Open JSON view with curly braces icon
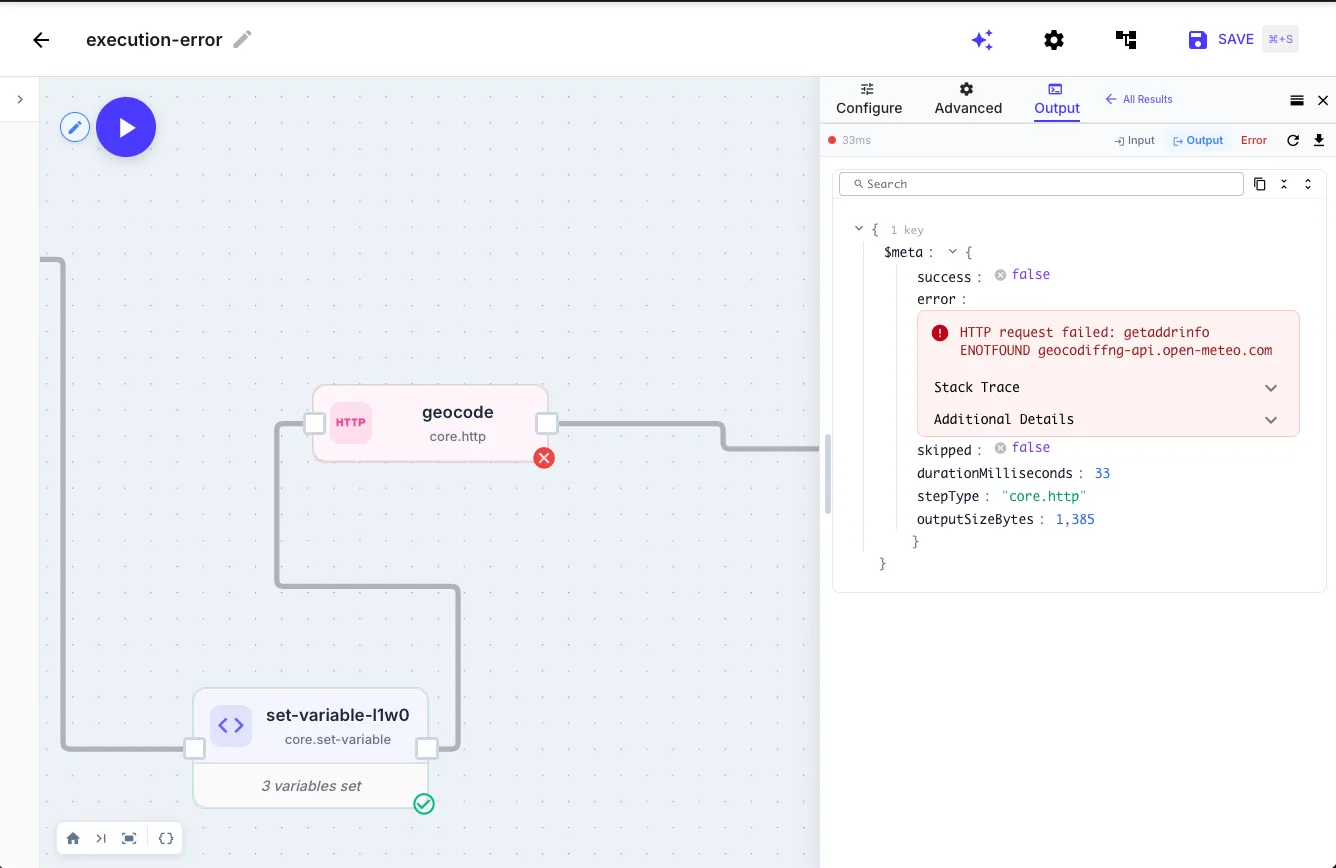Screen dimensions: 1336x868 [x=167, y=838]
